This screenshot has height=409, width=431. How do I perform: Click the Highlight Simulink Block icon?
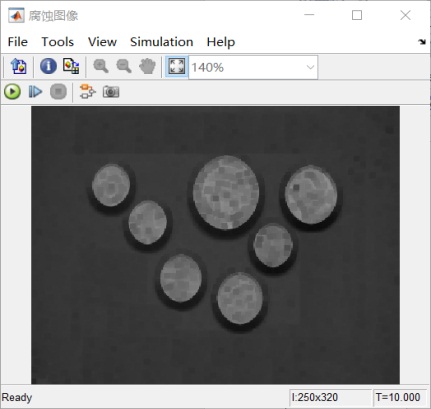point(88,92)
